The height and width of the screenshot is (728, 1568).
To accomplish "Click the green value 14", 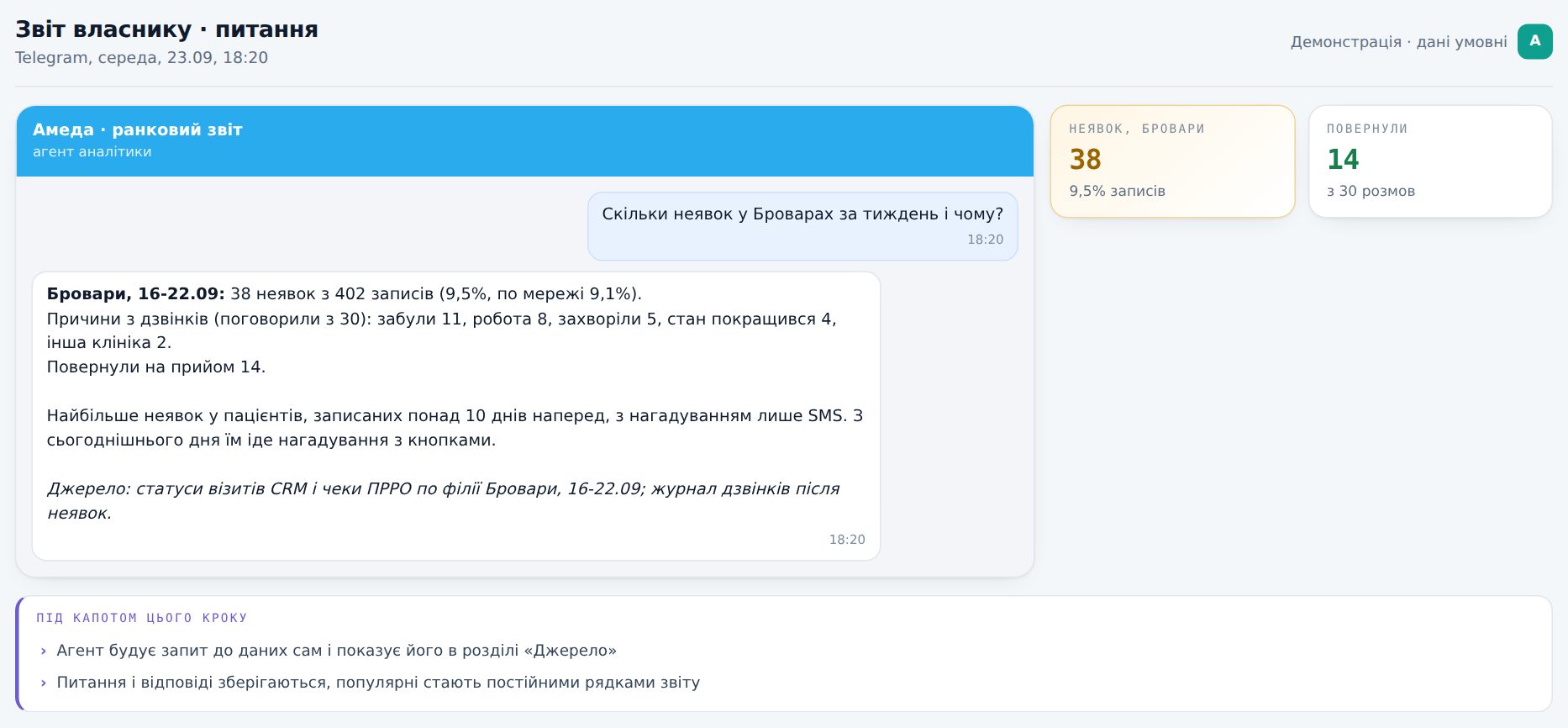I will (1343, 160).
